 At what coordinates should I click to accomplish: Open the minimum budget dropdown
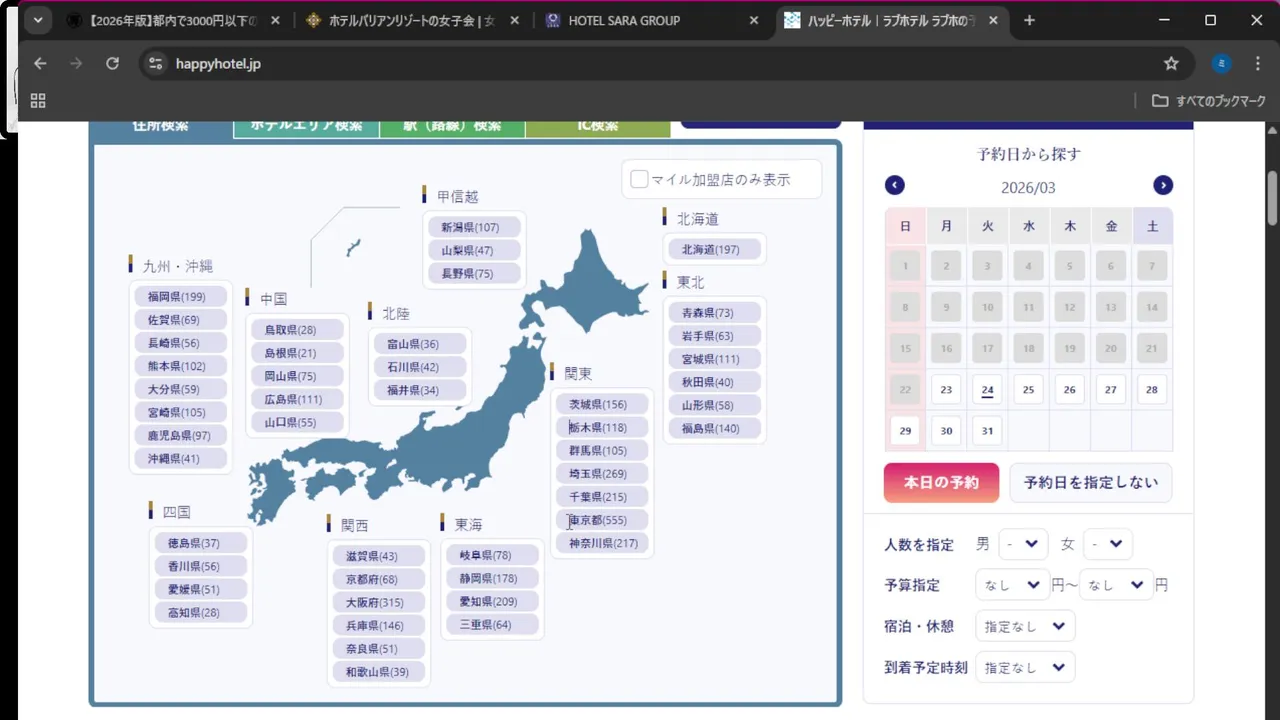tap(1012, 585)
